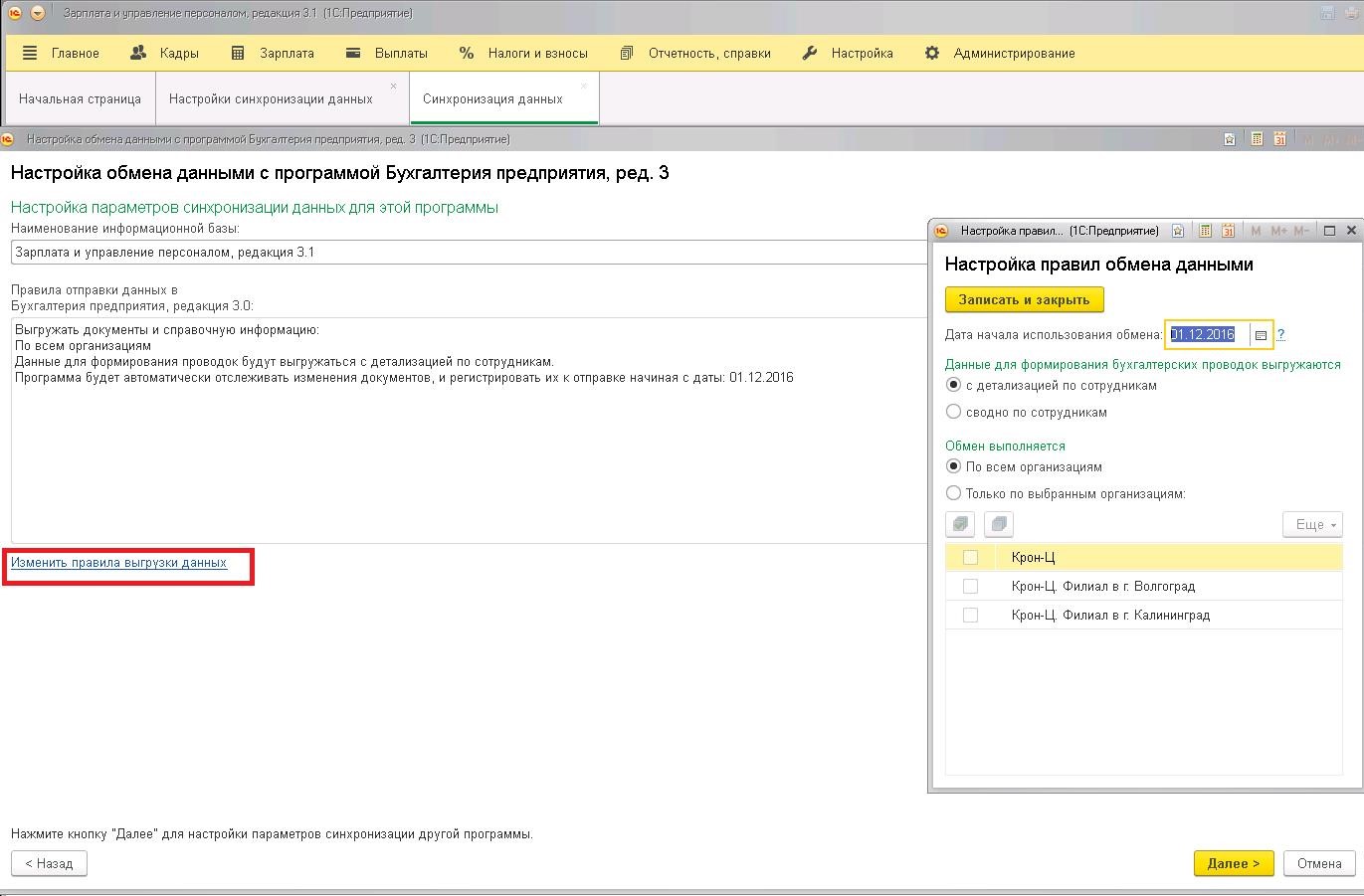Click the M- memory button in dialog title bar
This screenshot has width=1364, height=896.
[x=1303, y=231]
